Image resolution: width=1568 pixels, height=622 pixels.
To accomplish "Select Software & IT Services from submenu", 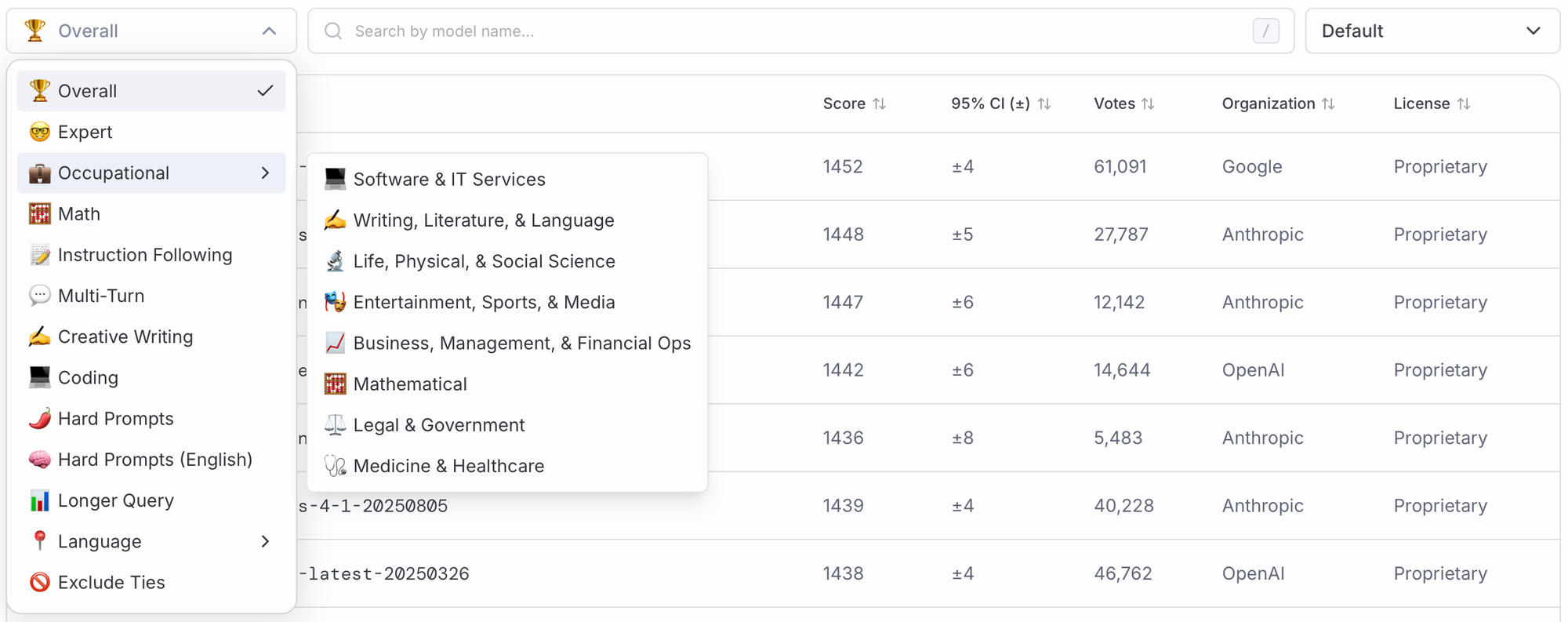I will tap(448, 180).
